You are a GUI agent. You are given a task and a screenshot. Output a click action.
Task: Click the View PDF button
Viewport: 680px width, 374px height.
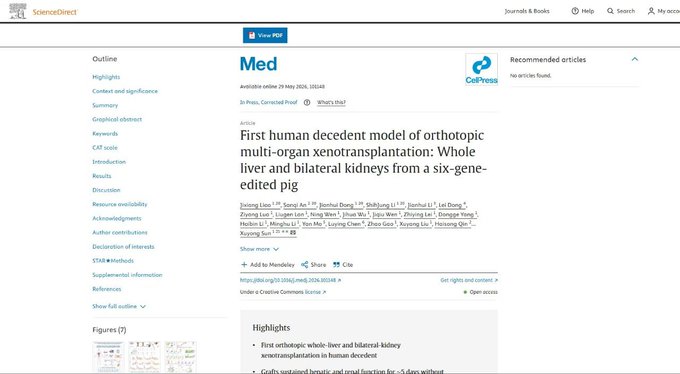pos(265,35)
